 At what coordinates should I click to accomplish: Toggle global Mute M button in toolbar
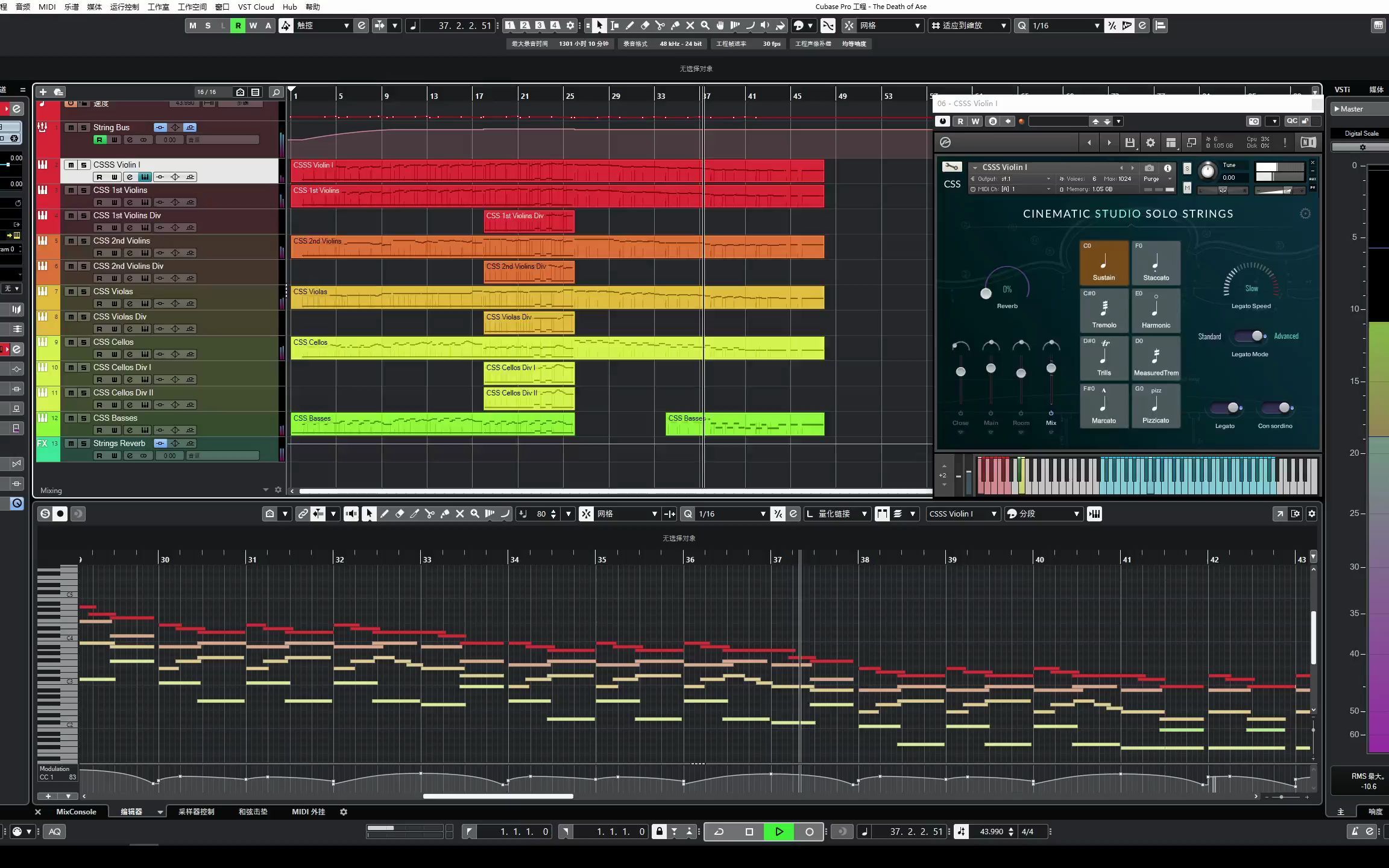tap(193, 25)
